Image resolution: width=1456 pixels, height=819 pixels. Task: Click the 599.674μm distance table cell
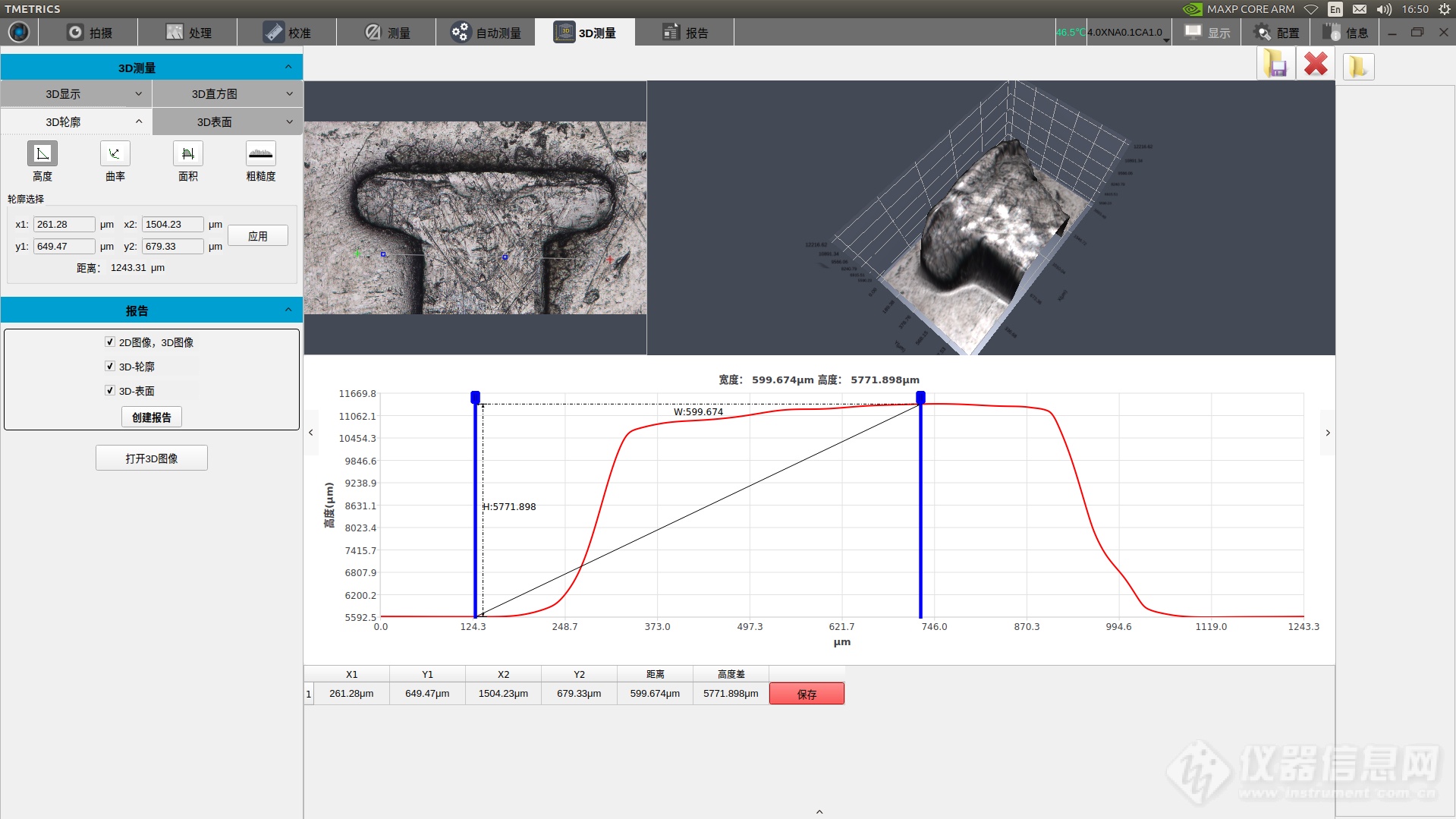655,694
